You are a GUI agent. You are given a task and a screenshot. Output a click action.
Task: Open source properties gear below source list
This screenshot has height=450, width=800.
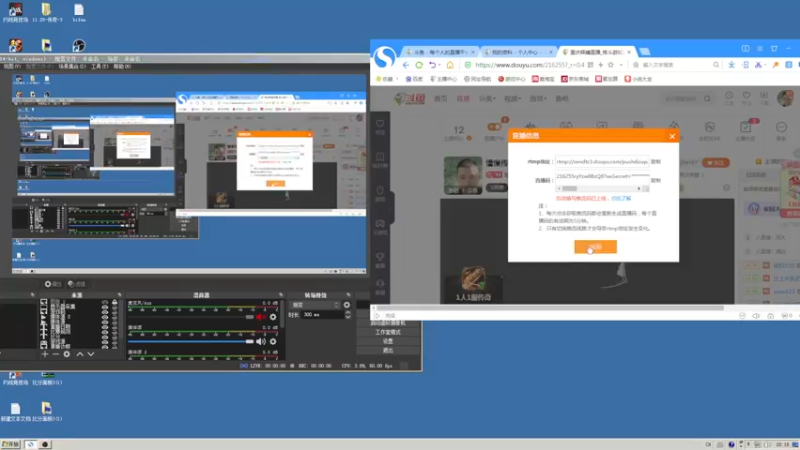pyautogui.click(x=67, y=354)
